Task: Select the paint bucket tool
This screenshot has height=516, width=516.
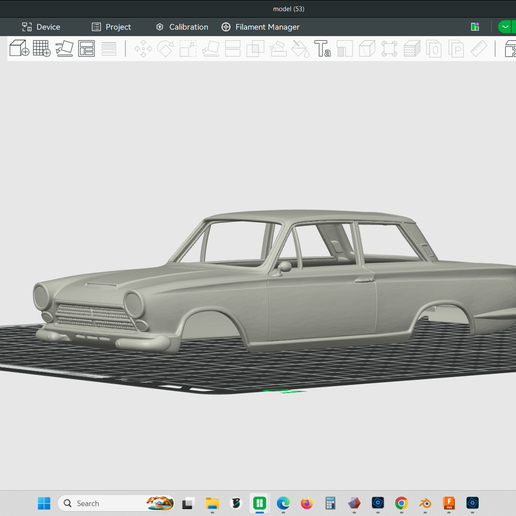Action: 300,49
